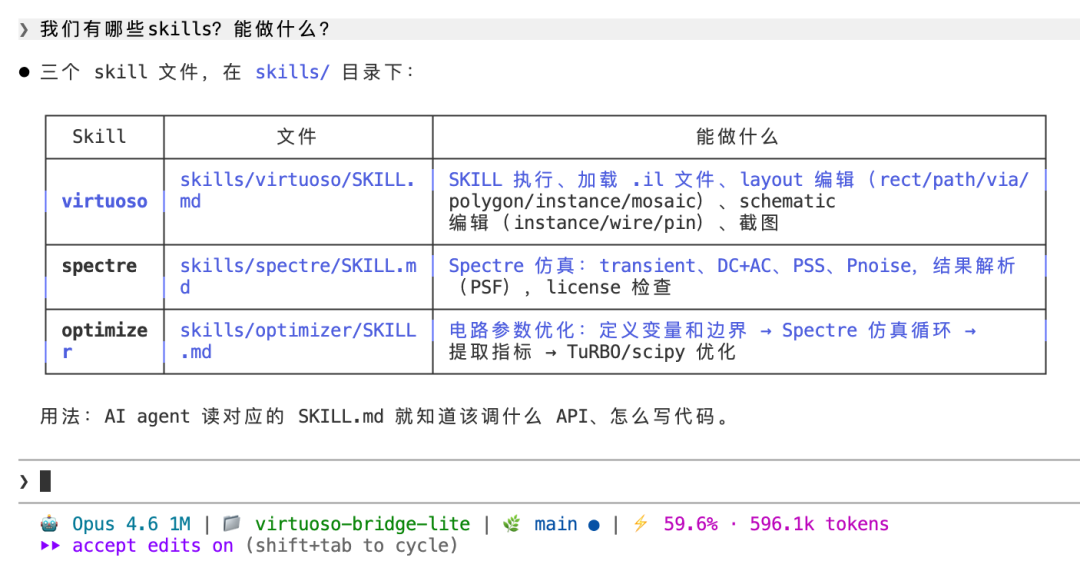Viewport: 1080px width, 561px height.
Task: Select the virtuoso skill name cell
Action: tap(104, 201)
